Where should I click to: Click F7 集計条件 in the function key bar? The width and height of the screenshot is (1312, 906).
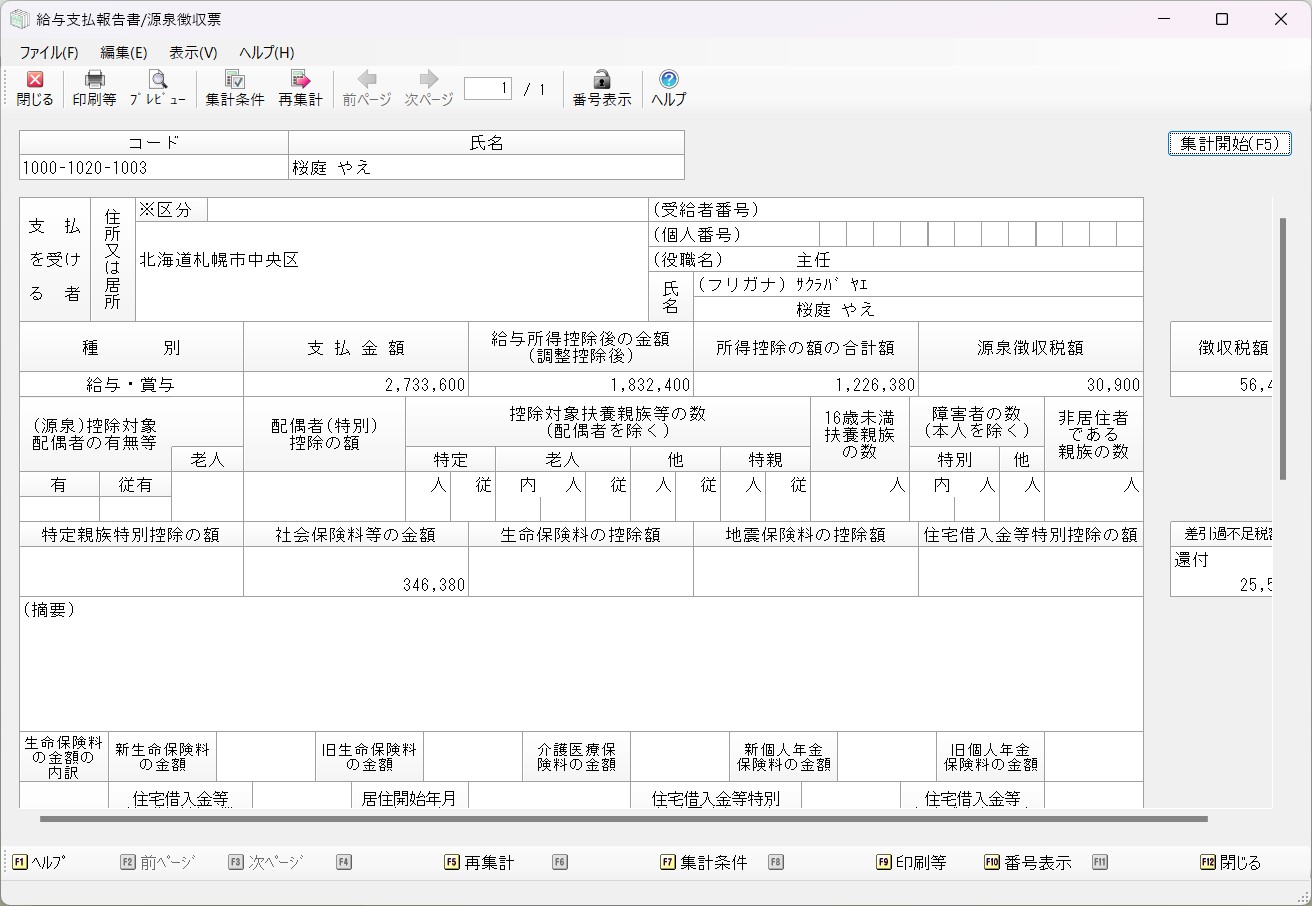coord(704,862)
